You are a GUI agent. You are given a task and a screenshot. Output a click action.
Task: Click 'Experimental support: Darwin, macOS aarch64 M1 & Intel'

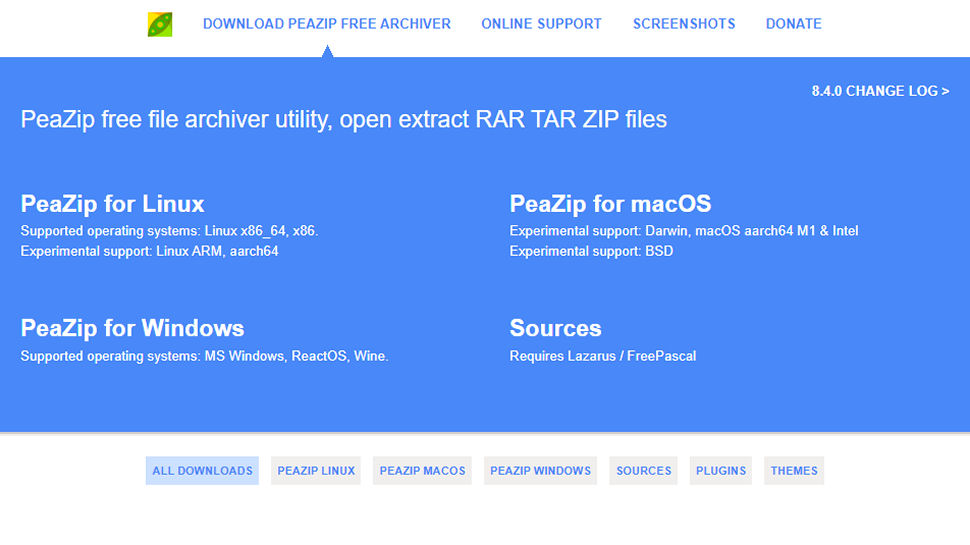684,231
